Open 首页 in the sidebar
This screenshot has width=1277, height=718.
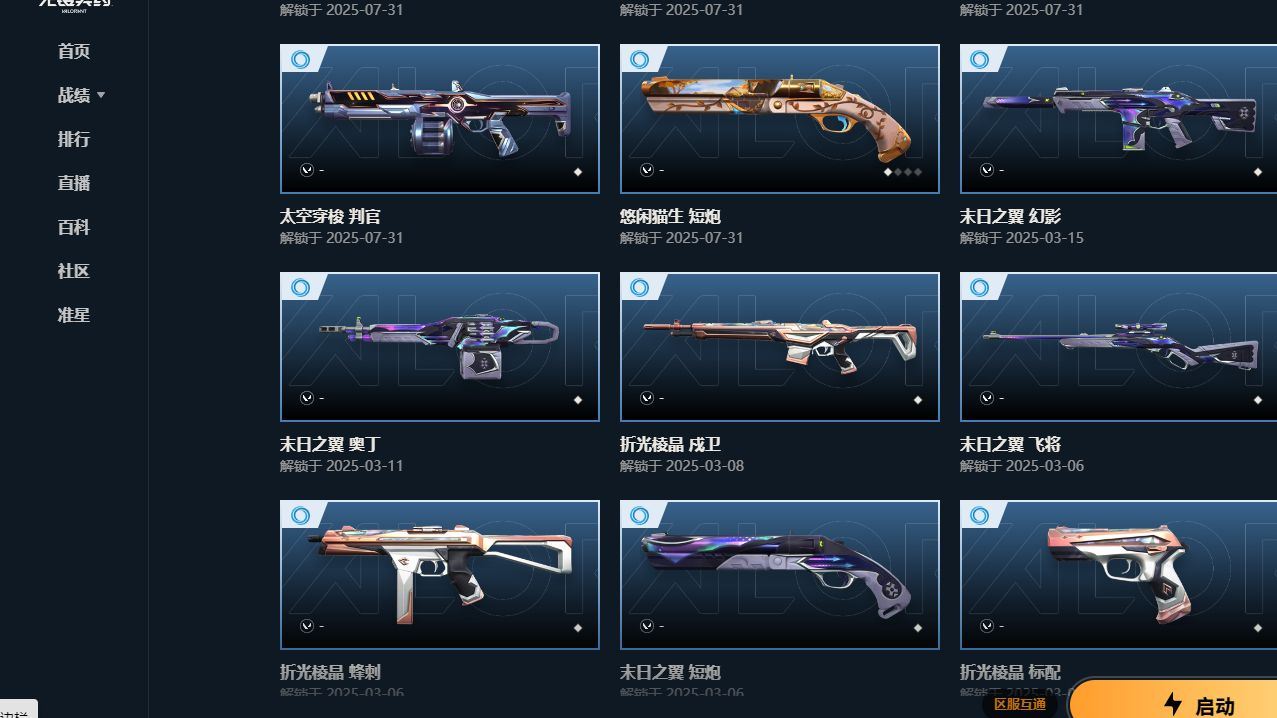[x=74, y=51]
